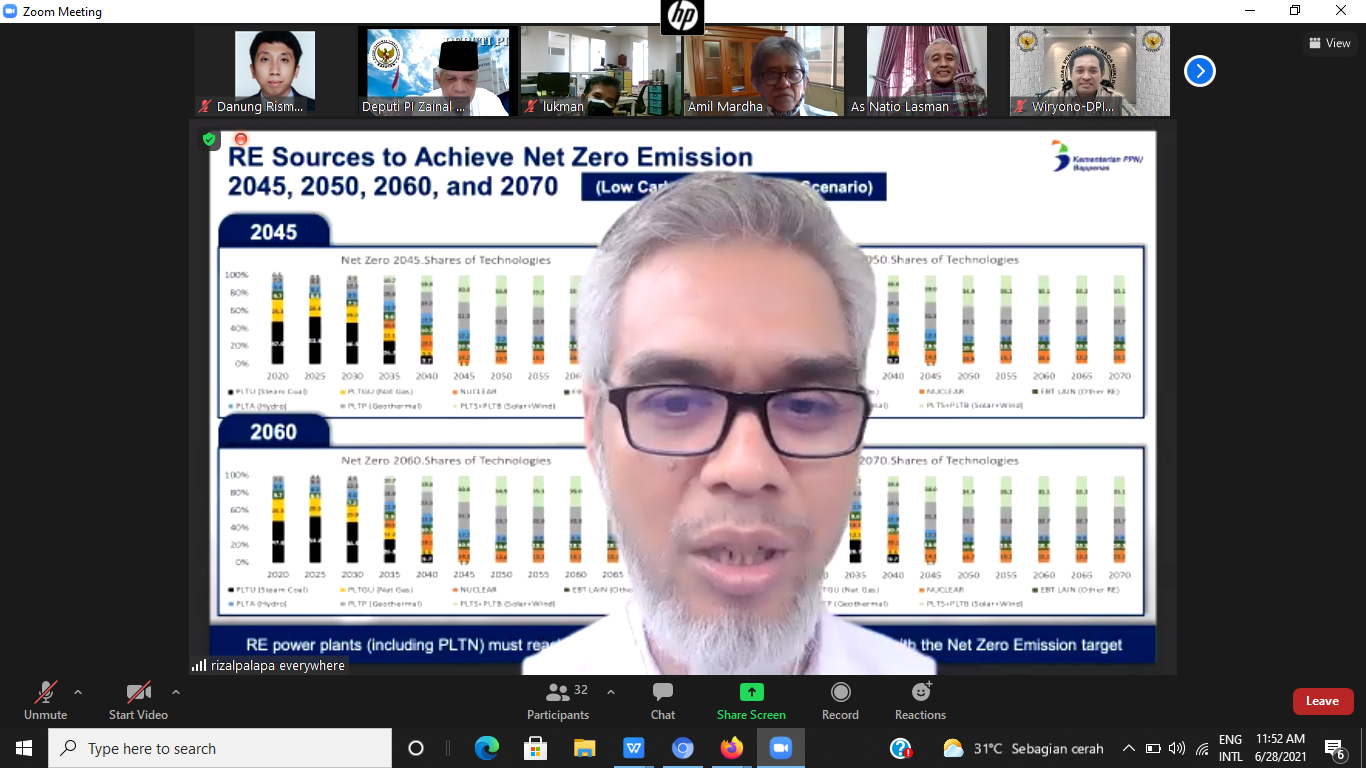Unmute the microphone in Zoom
The image size is (1366, 768).
tap(45, 700)
